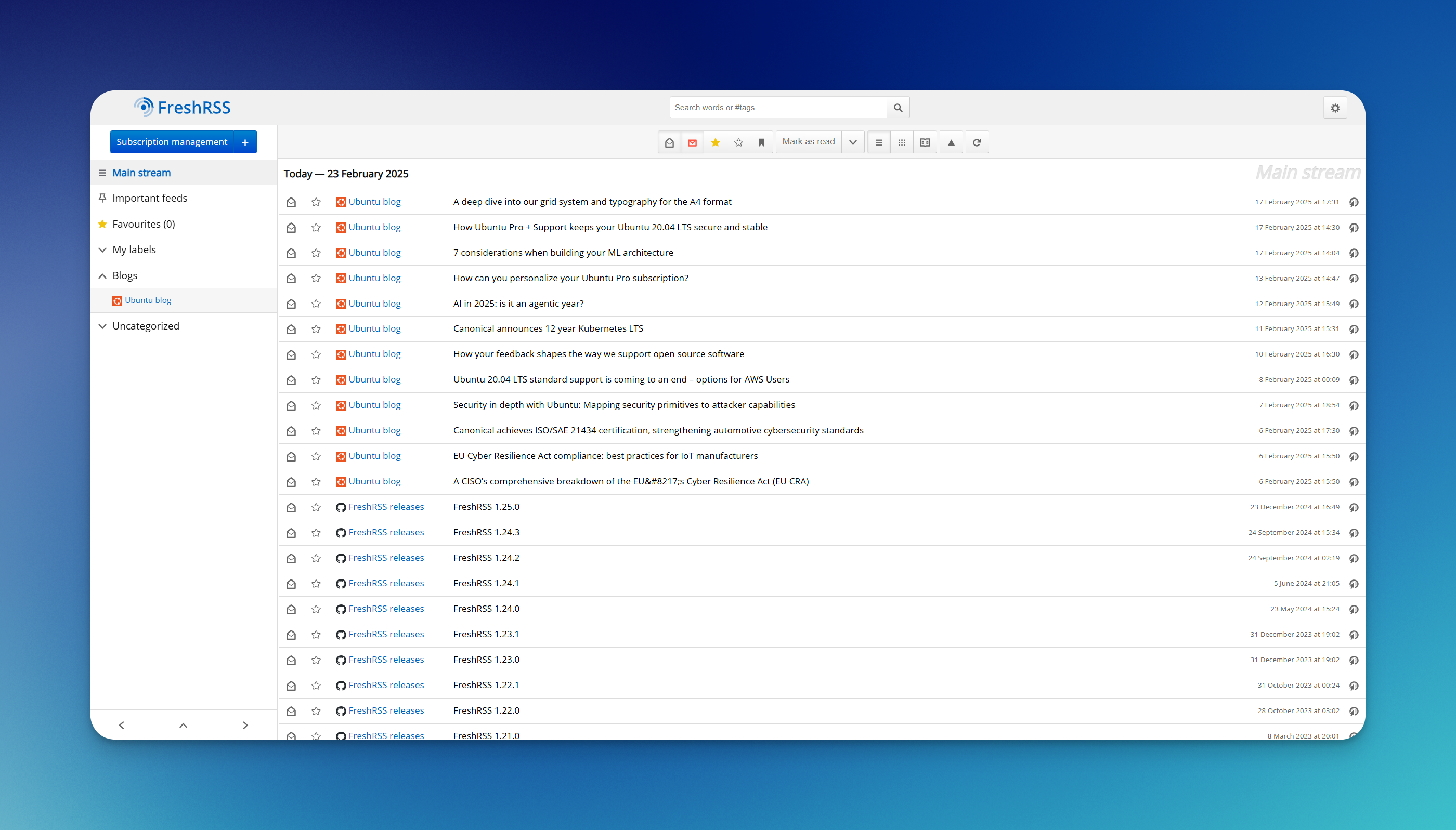Add subscription with the plus button
The image size is (1456, 830).
pos(245,142)
